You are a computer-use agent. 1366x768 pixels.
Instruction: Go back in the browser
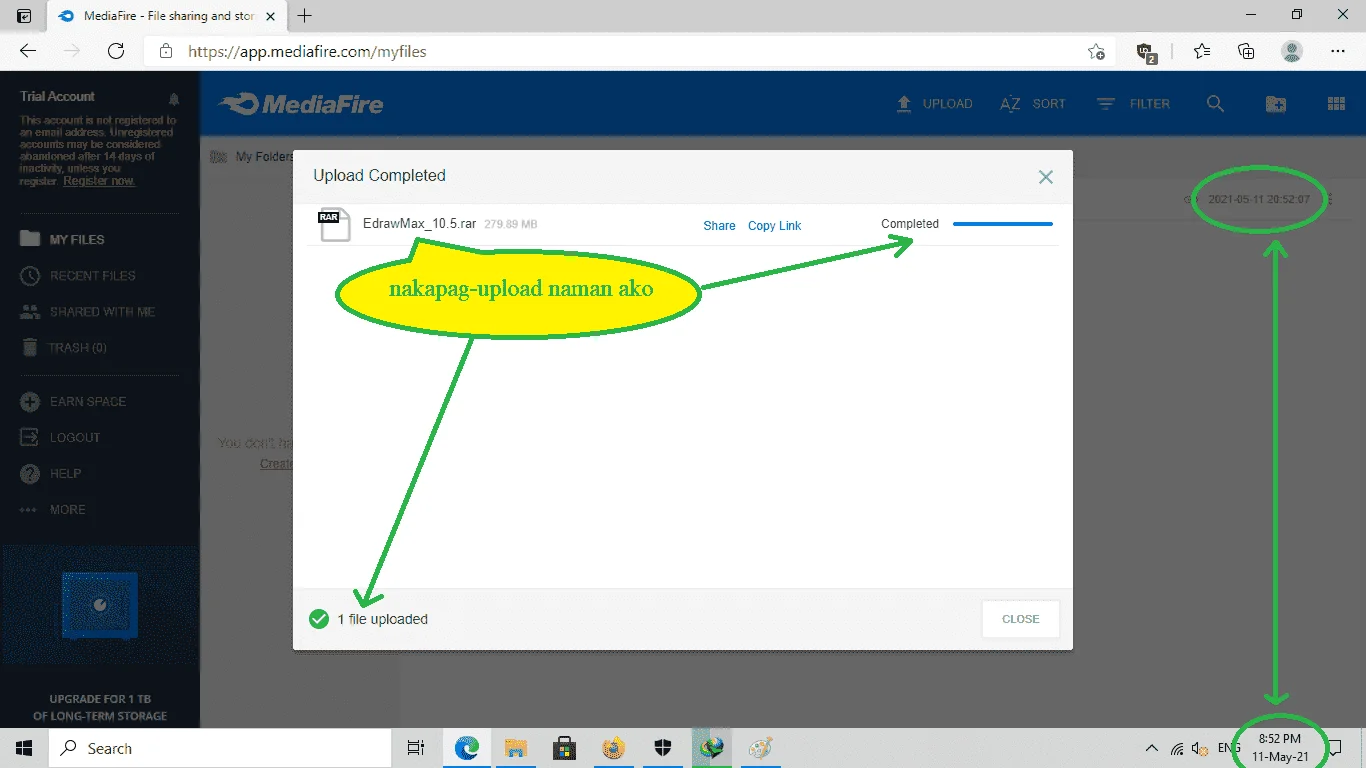coord(28,51)
